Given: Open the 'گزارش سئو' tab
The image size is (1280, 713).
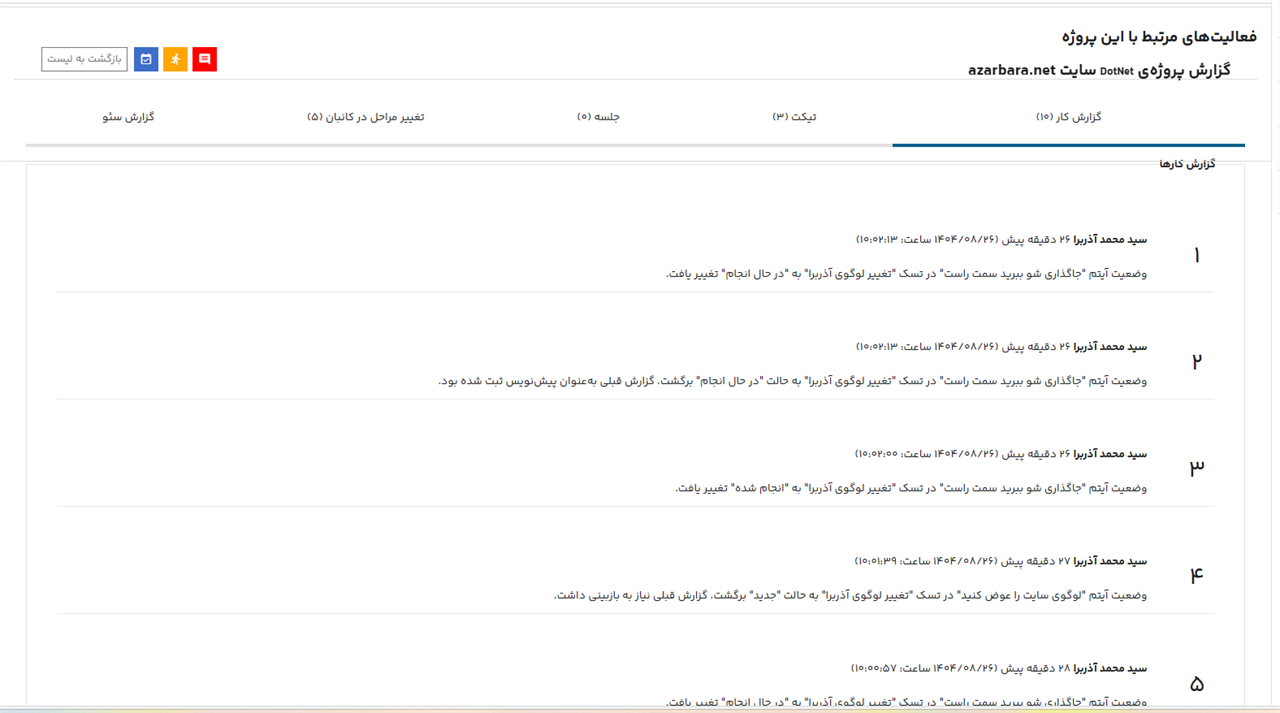Looking at the screenshot, I should click(x=128, y=117).
